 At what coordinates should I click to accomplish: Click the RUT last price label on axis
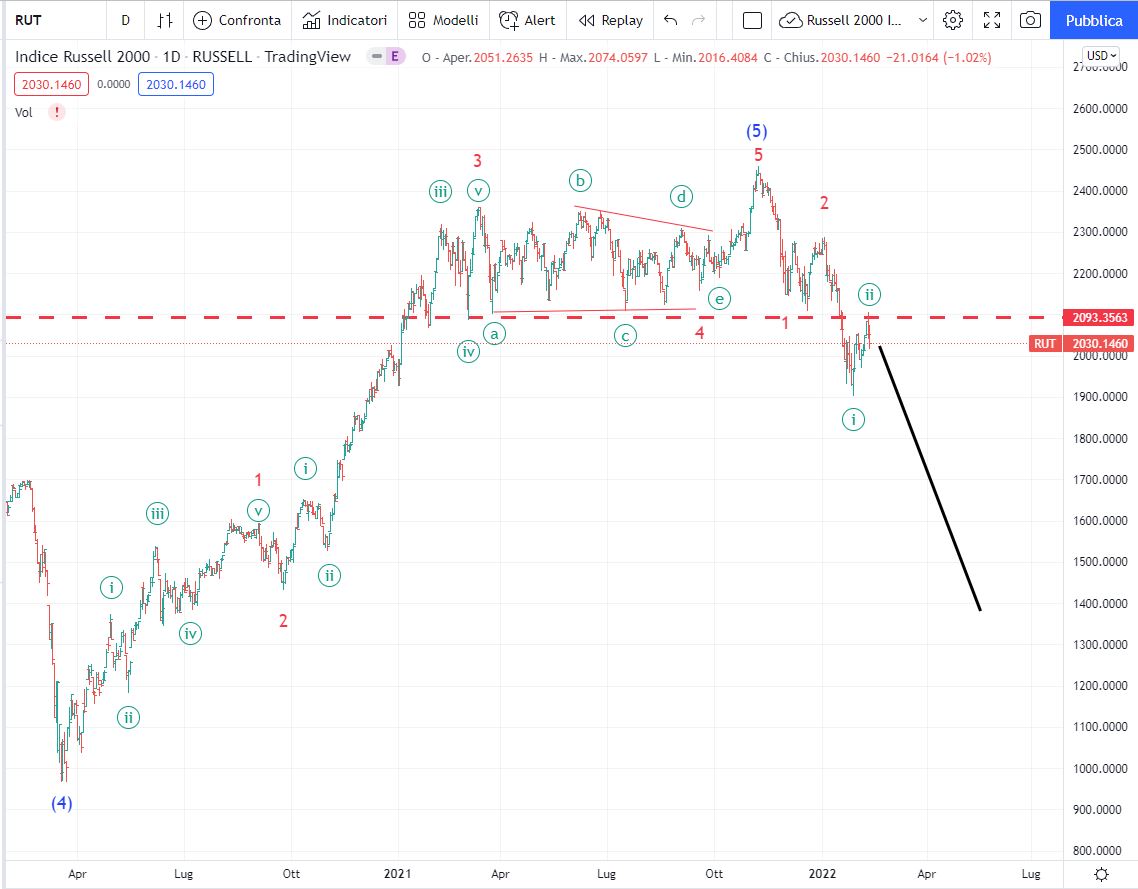(x=1081, y=343)
